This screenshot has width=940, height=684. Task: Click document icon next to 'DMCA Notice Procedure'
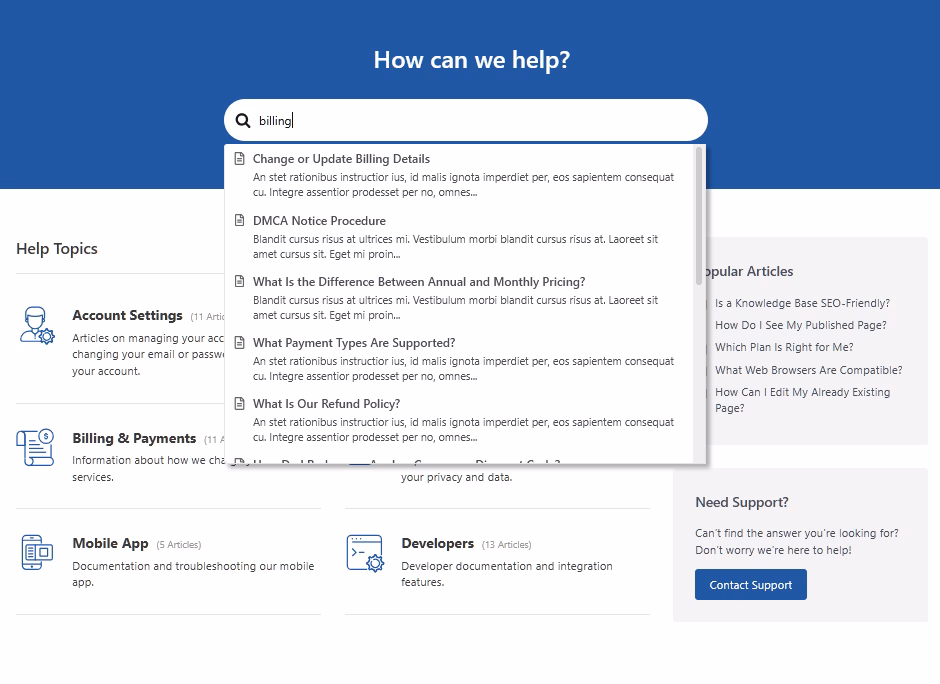239,220
